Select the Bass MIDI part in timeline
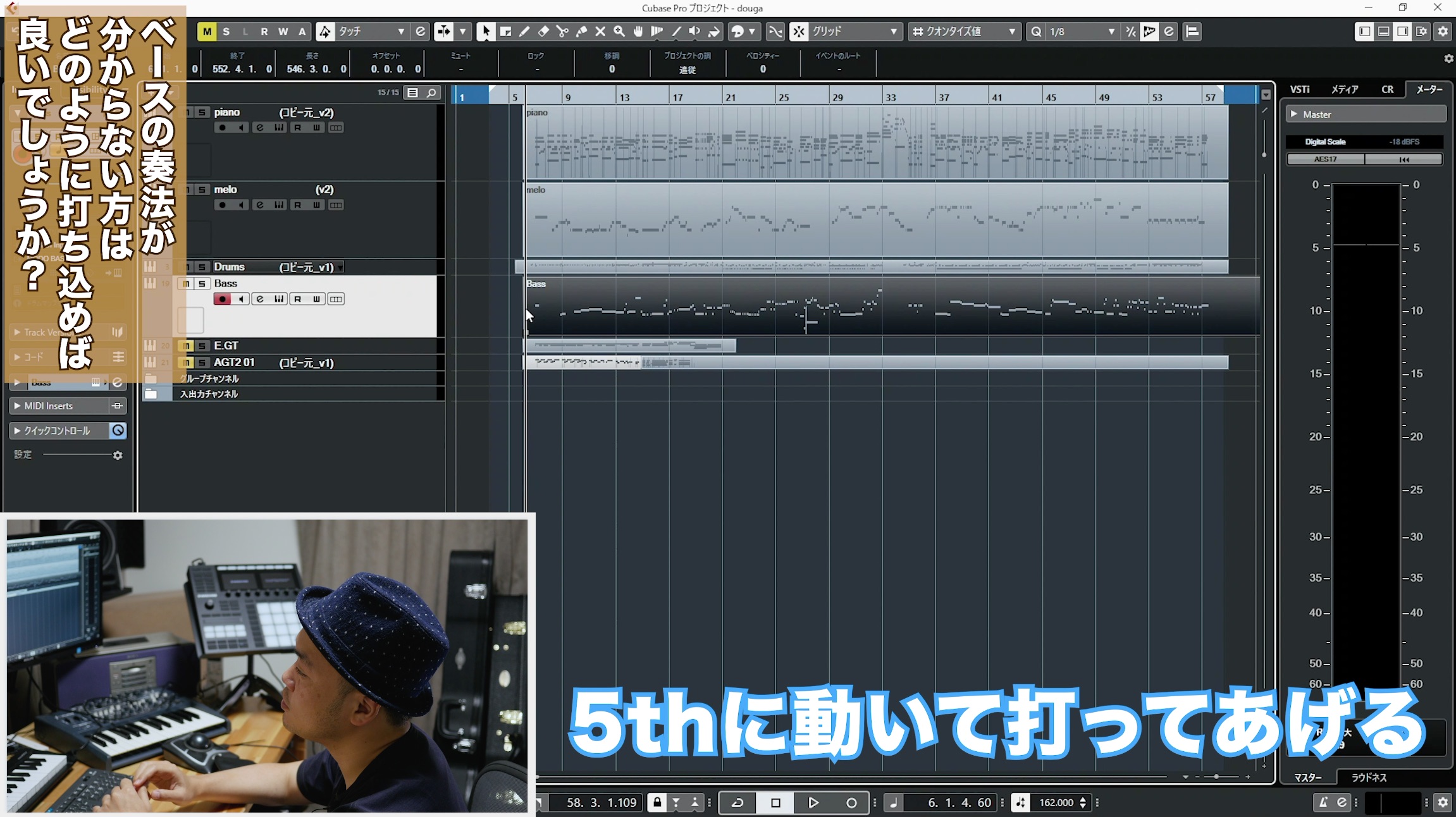The height and width of the screenshot is (817, 1456). [892, 307]
